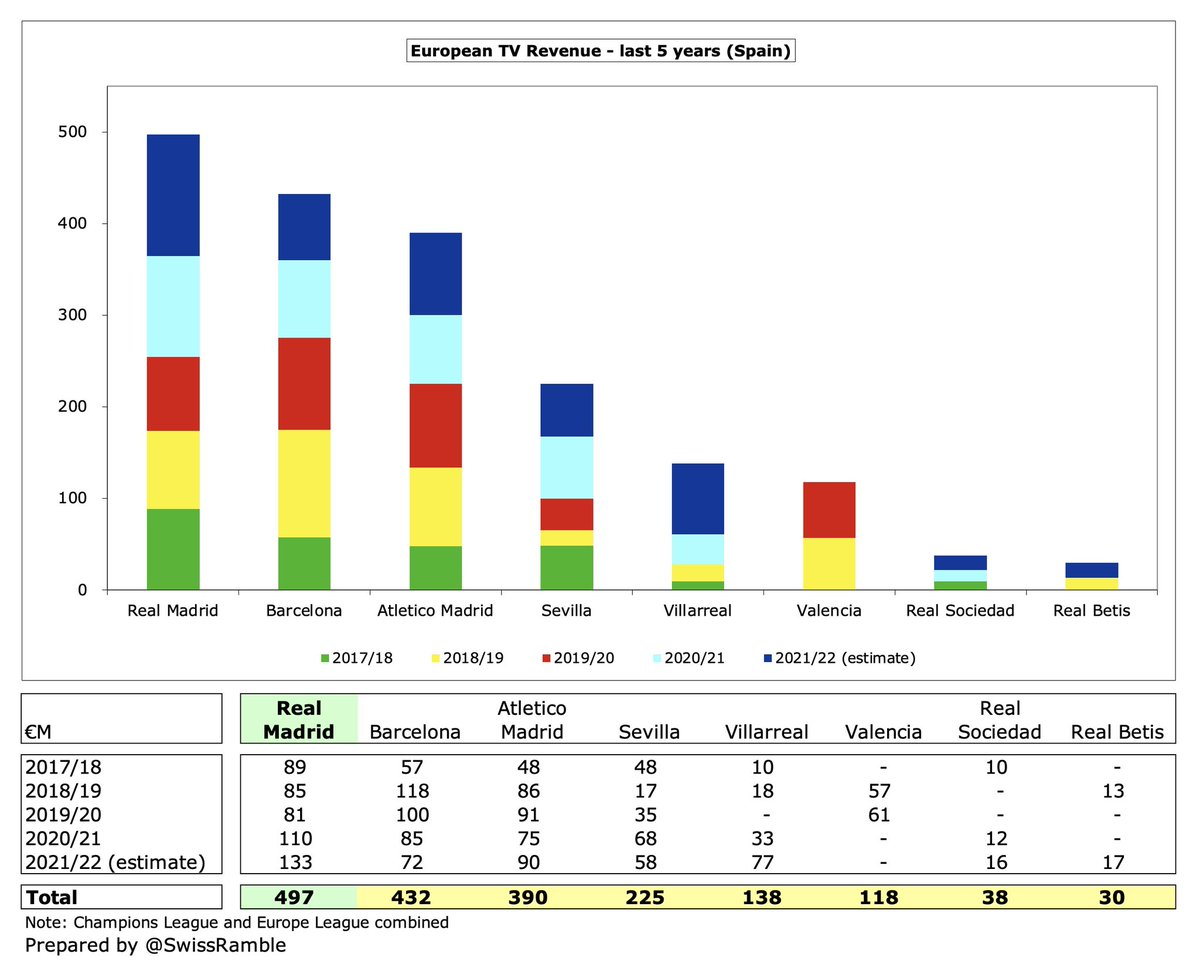Click Villarreal's dark blue 2021/22 bar segment
The image size is (1200, 961).
697,499
